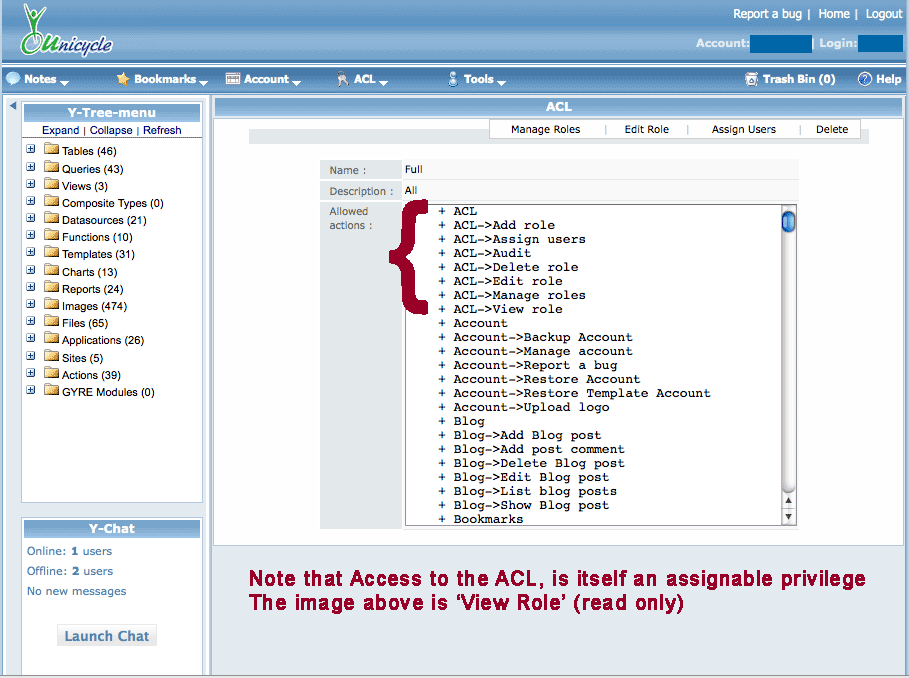Click the Trash Bin icon
This screenshot has width=909, height=678.
[751, 79]
